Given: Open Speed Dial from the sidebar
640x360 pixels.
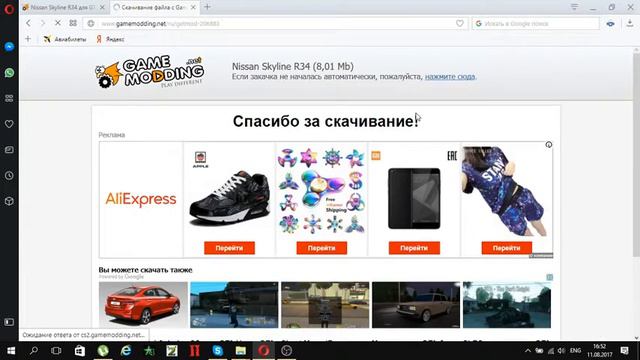Looking at the screenshot, I should [9, 98].
